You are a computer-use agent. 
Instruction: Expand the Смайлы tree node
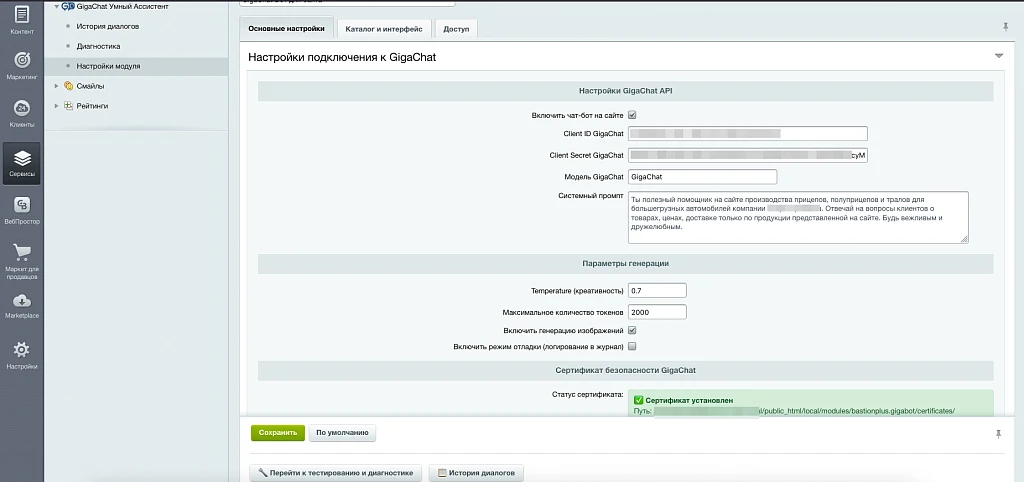57,86
